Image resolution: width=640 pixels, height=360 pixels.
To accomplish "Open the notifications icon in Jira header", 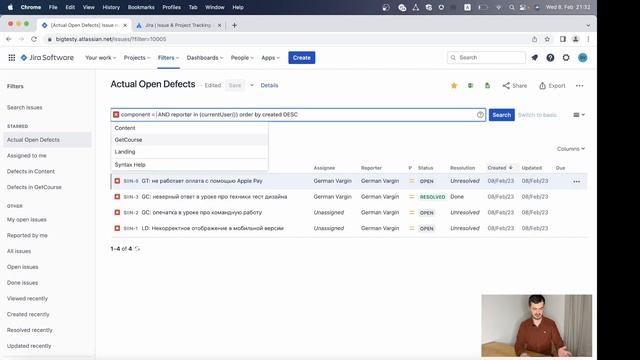I will point(535,58).
